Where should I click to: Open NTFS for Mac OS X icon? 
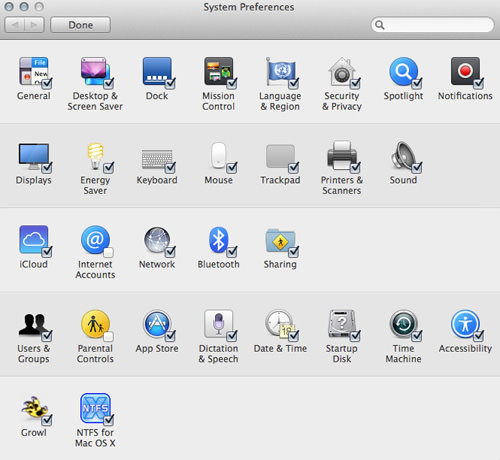click(x=95, y=408)
